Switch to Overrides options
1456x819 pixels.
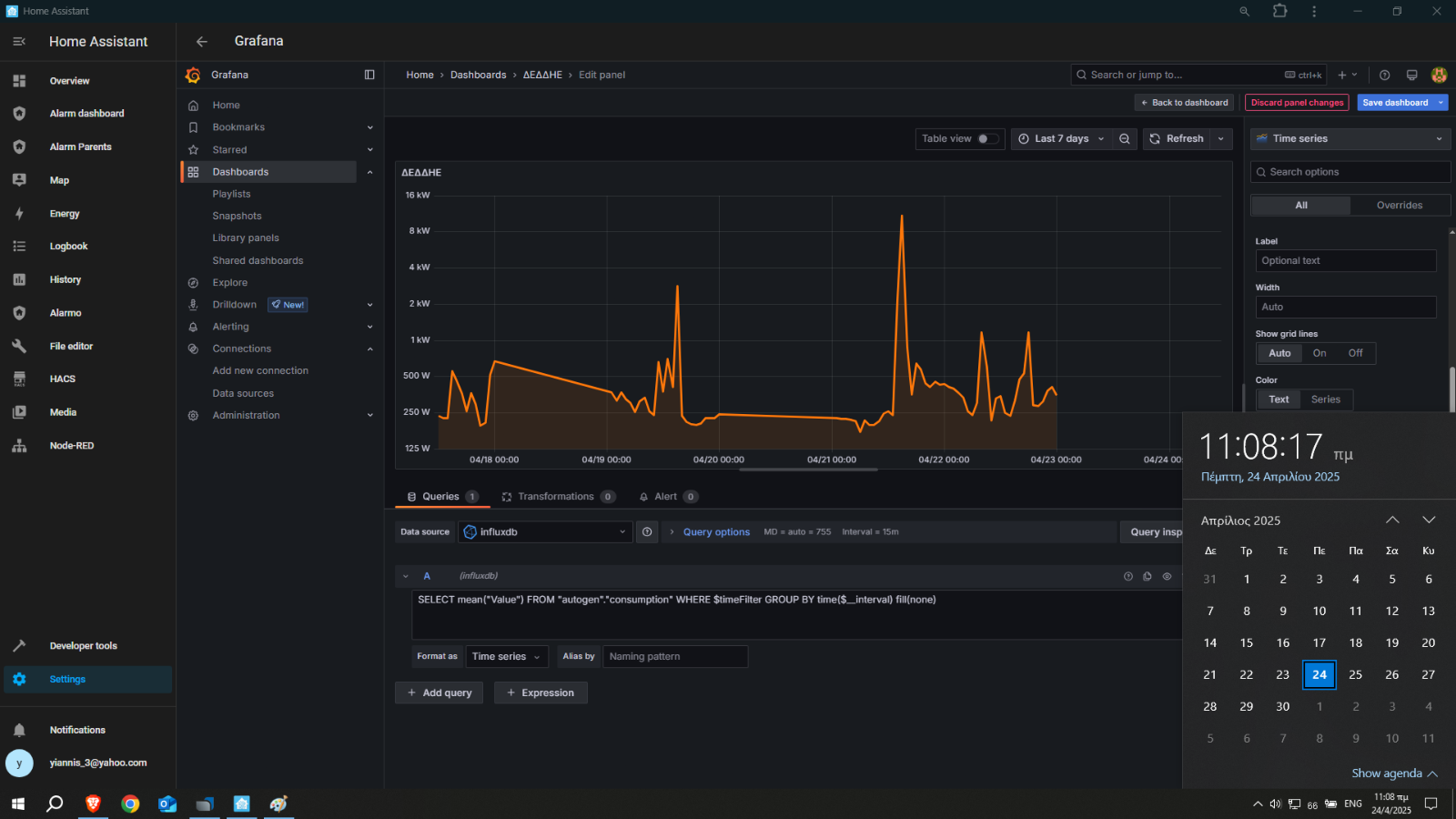[x=1400, y=206]
